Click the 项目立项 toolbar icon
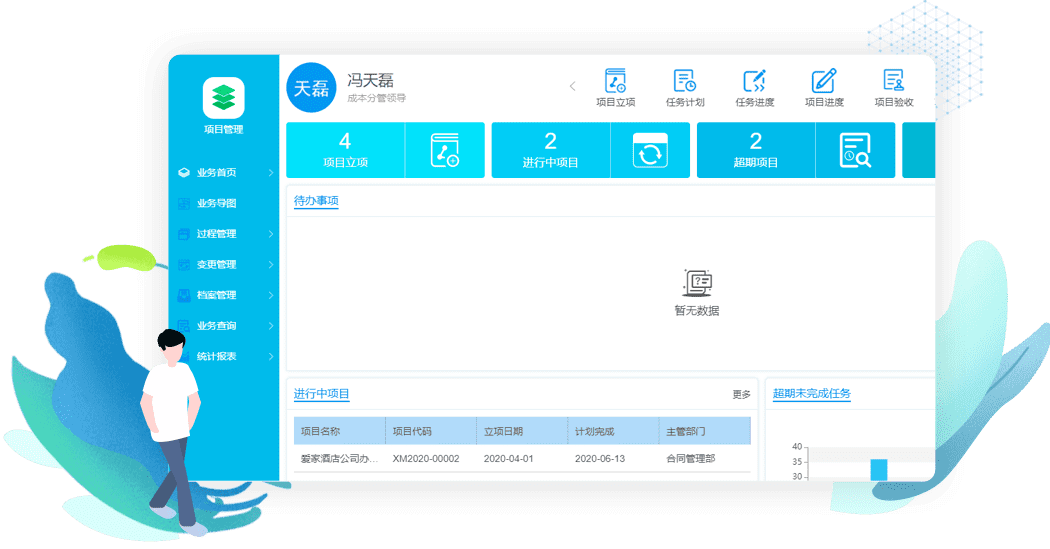The width and height of the screenshot is (1050, 549). 615,81
